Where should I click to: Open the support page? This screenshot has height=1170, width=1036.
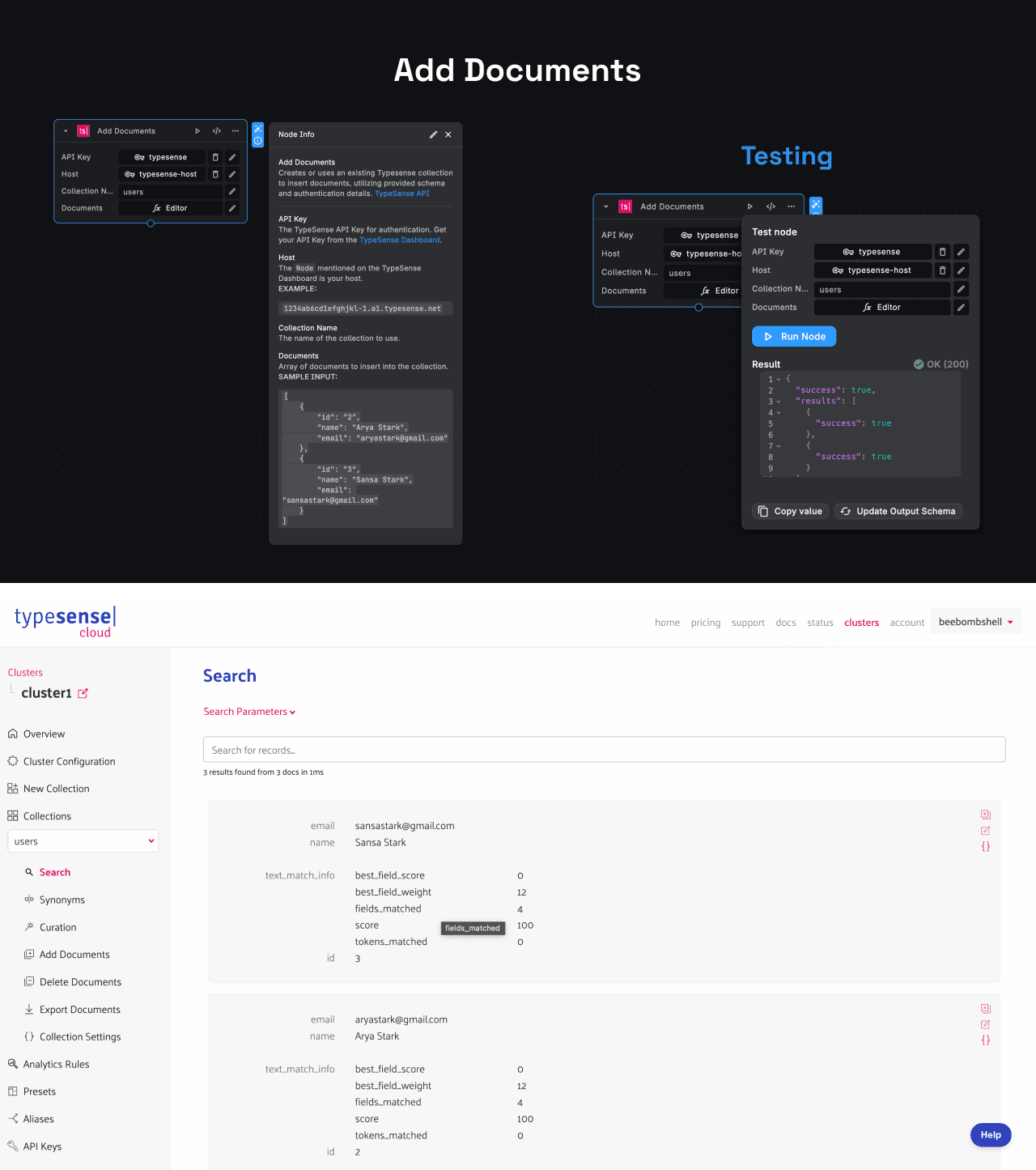tap(748, 623)
